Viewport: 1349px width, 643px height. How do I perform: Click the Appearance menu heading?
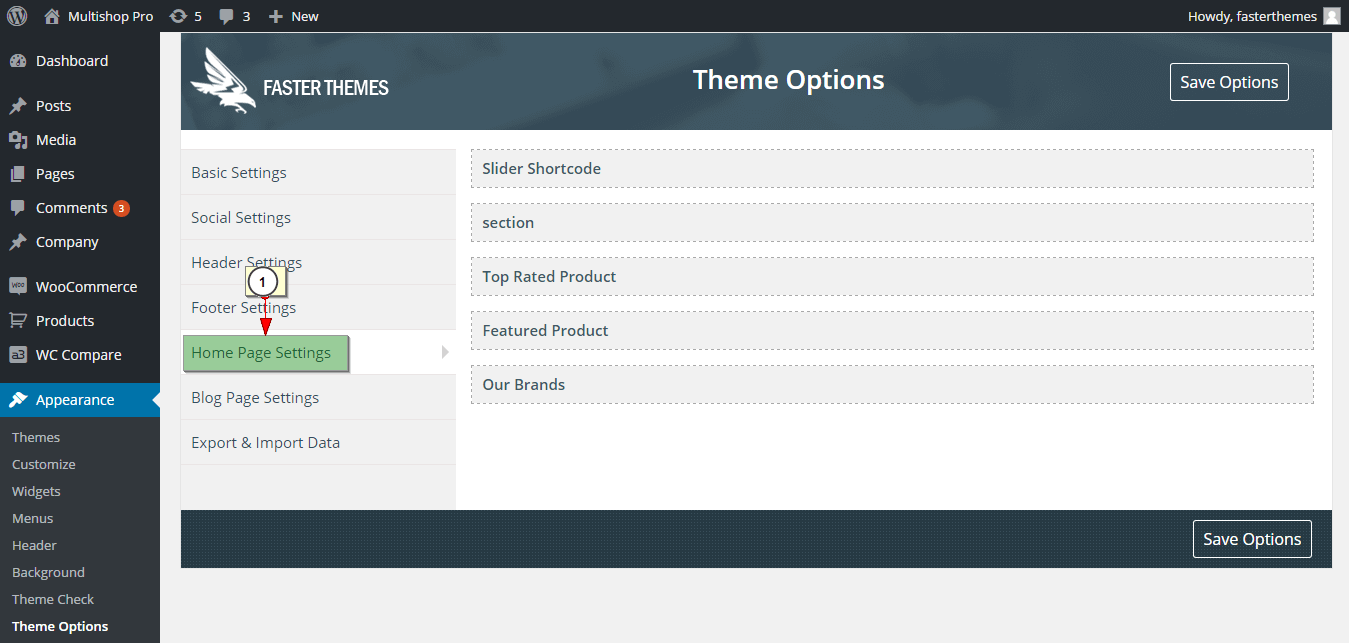80,400
